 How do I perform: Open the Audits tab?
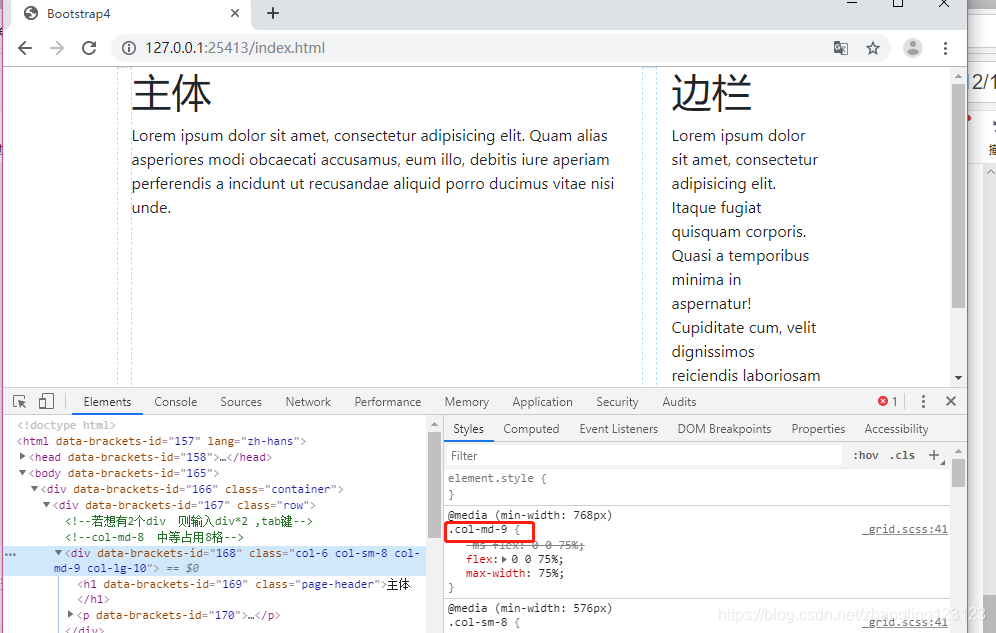(x=679, y=402)
